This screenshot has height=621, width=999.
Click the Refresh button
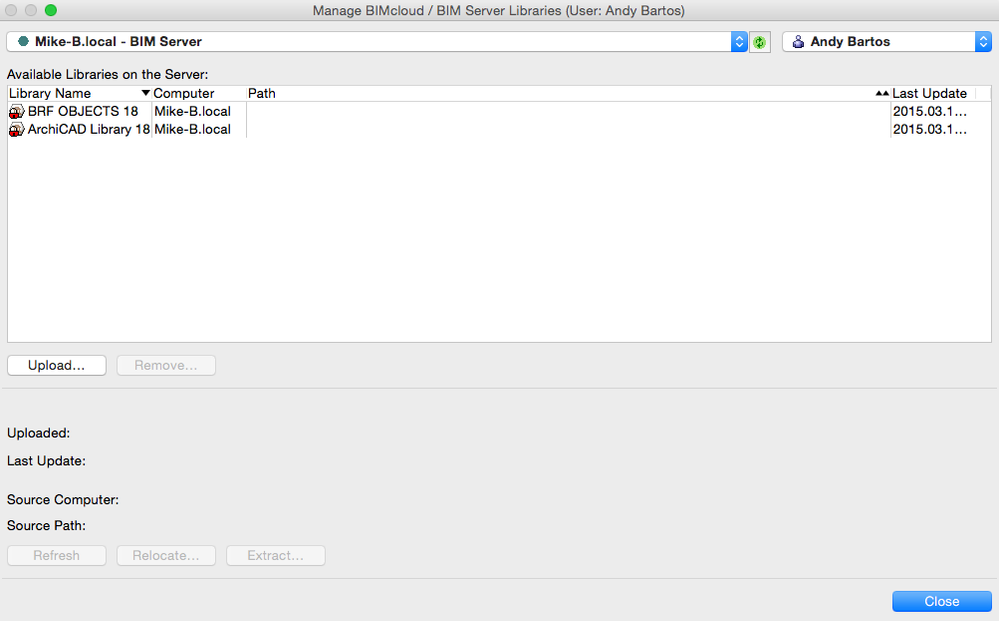click(57, 555)
